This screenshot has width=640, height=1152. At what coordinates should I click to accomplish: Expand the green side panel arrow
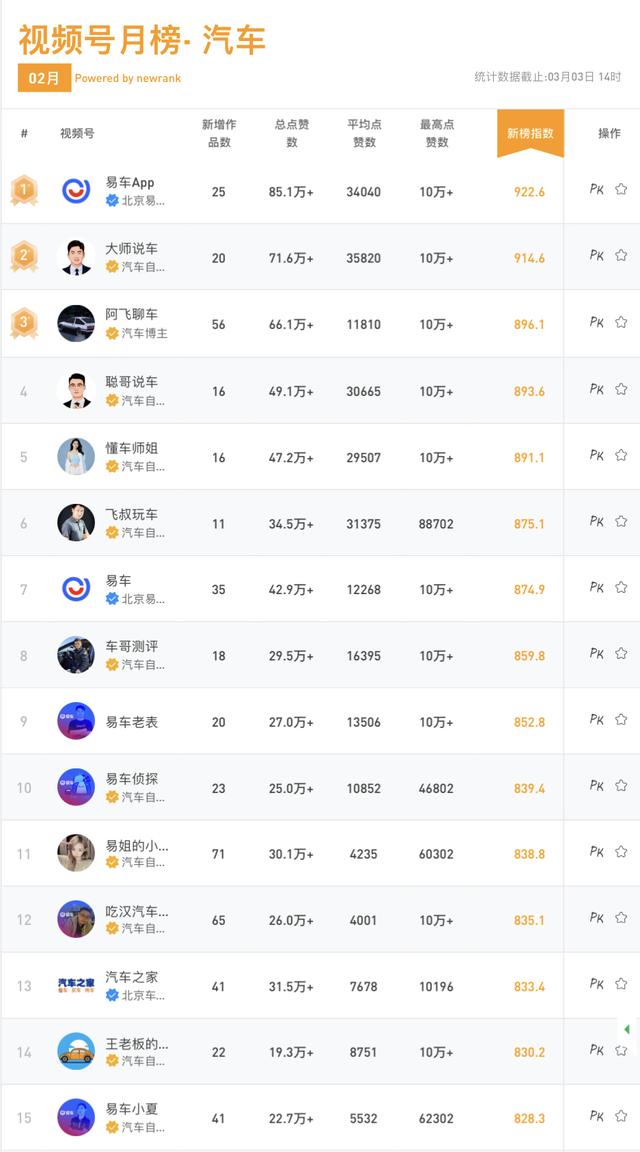[627, 1029]
